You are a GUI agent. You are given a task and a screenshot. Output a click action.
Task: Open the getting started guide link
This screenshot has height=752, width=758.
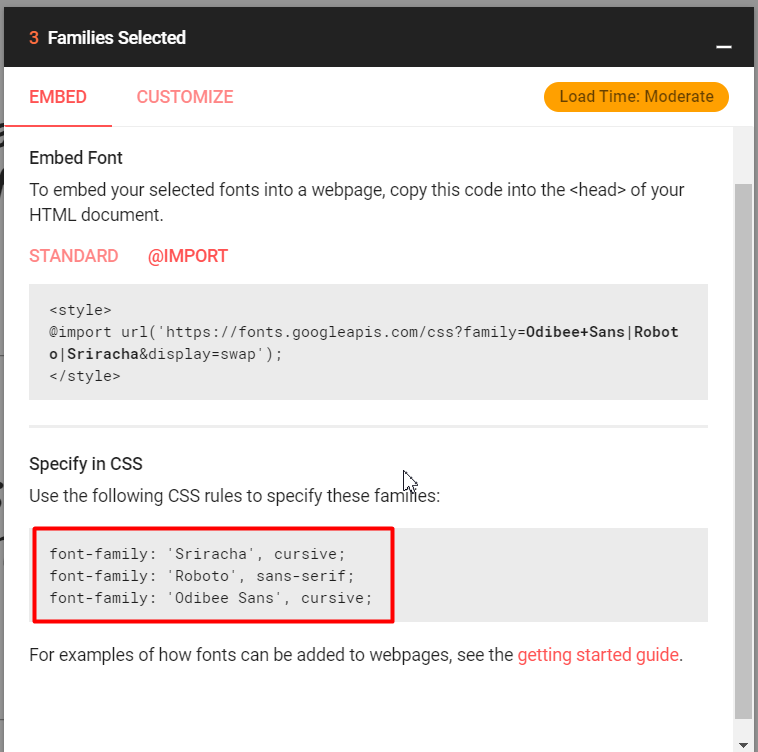598,656
